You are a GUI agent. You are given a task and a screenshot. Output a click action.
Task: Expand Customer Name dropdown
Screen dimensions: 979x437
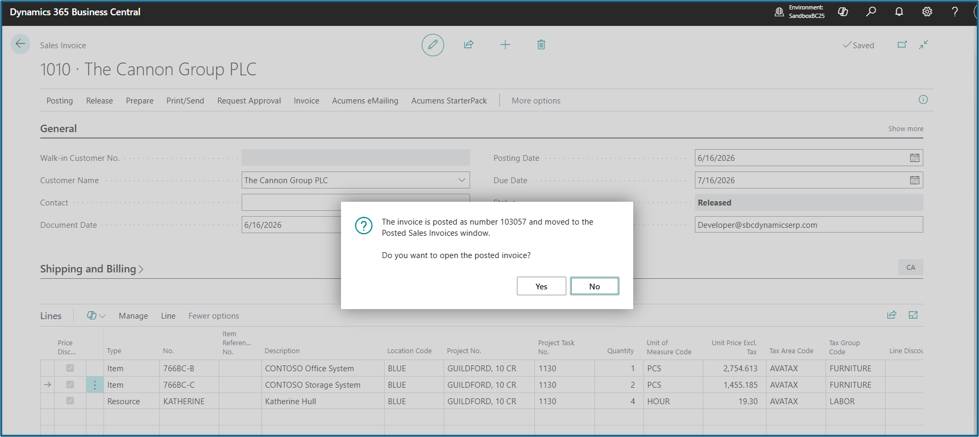tap(461, 180)
